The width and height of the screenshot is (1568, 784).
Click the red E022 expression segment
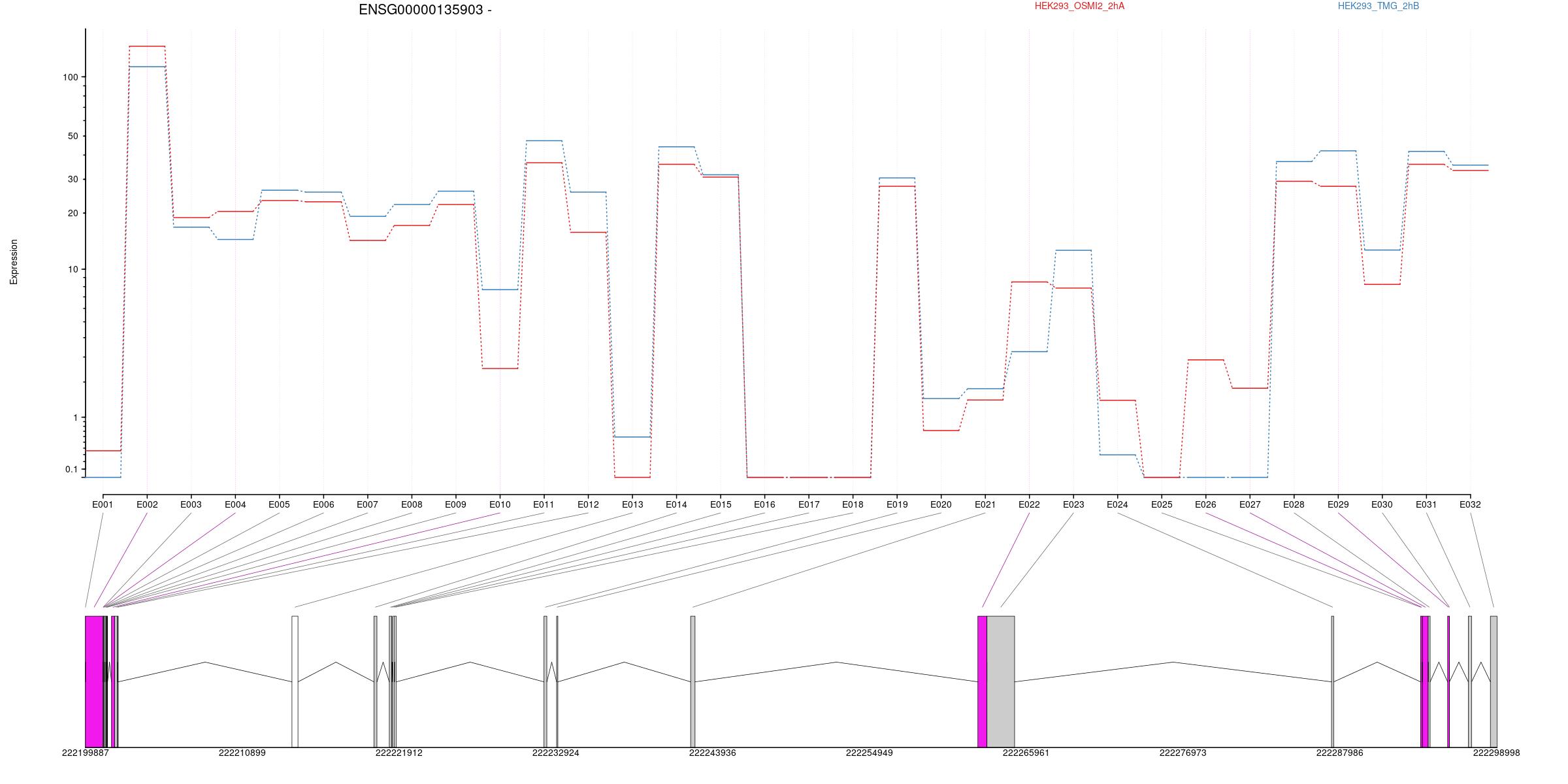(1030, 282)
